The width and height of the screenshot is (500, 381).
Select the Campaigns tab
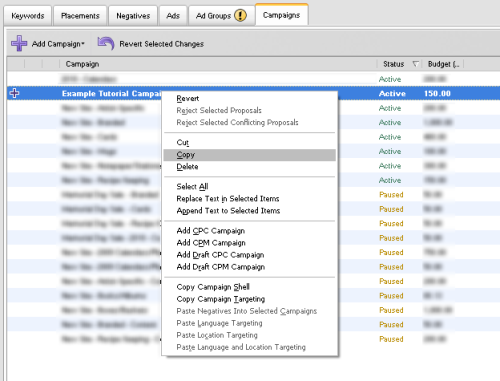[281, 15]
